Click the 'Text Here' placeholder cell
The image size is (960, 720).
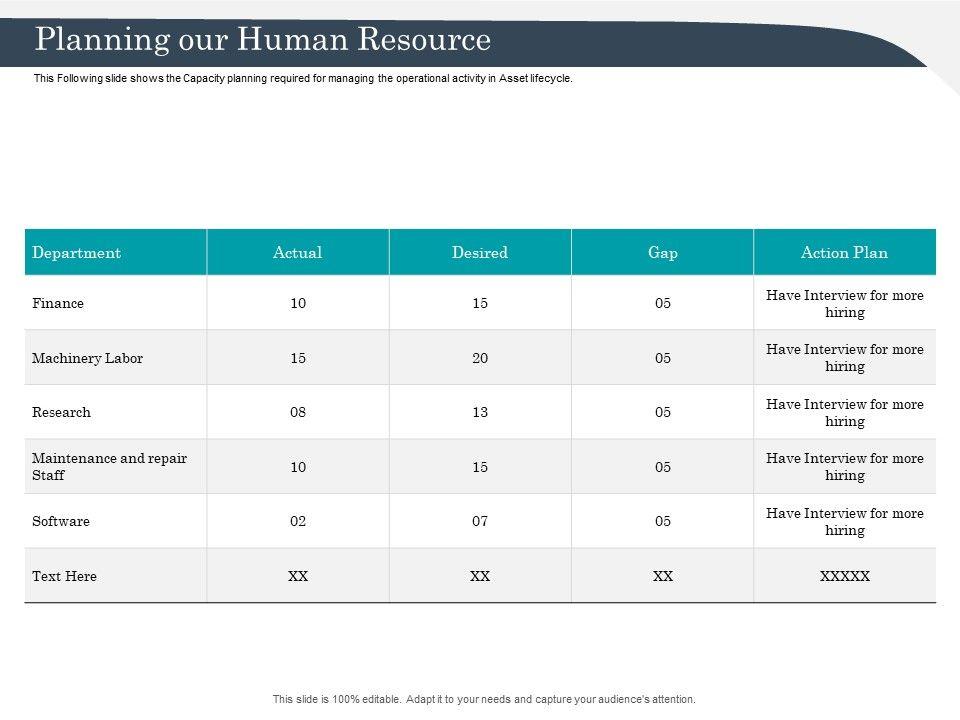point(64,576)
